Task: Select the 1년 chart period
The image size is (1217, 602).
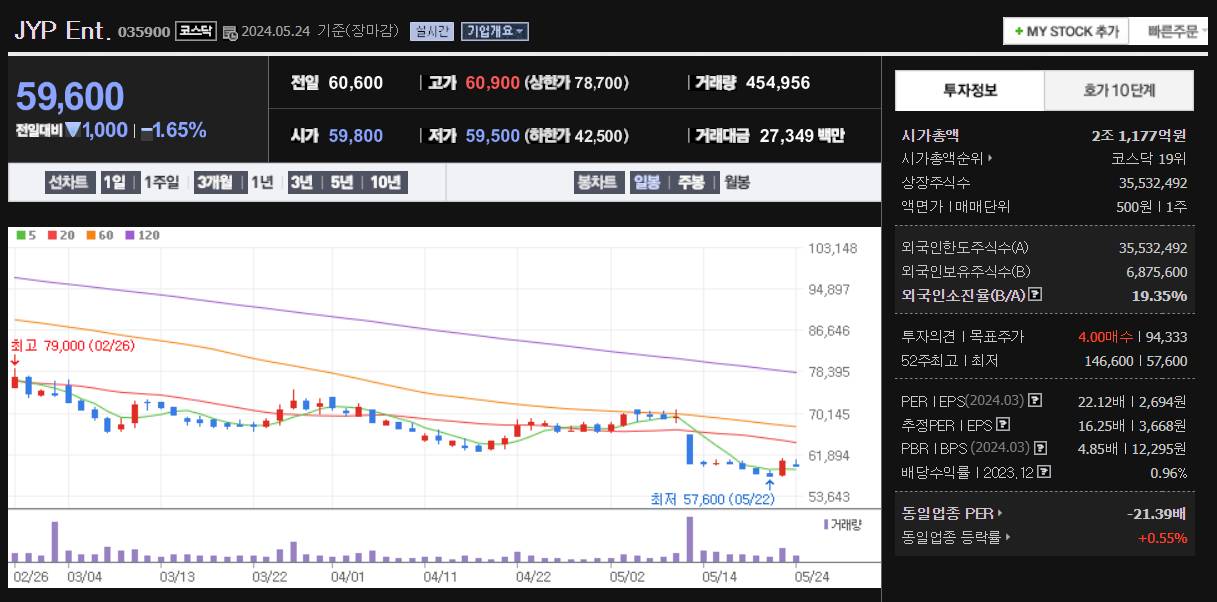Action: 262,182
